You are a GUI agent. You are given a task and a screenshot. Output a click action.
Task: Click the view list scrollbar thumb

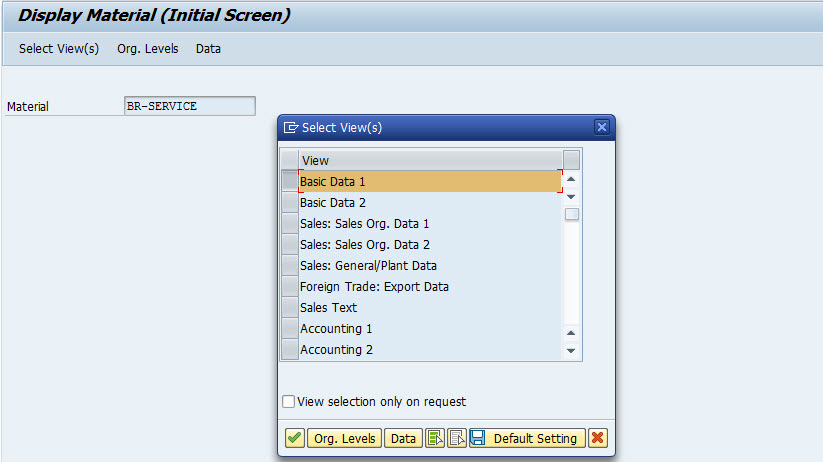coord(572,214)
